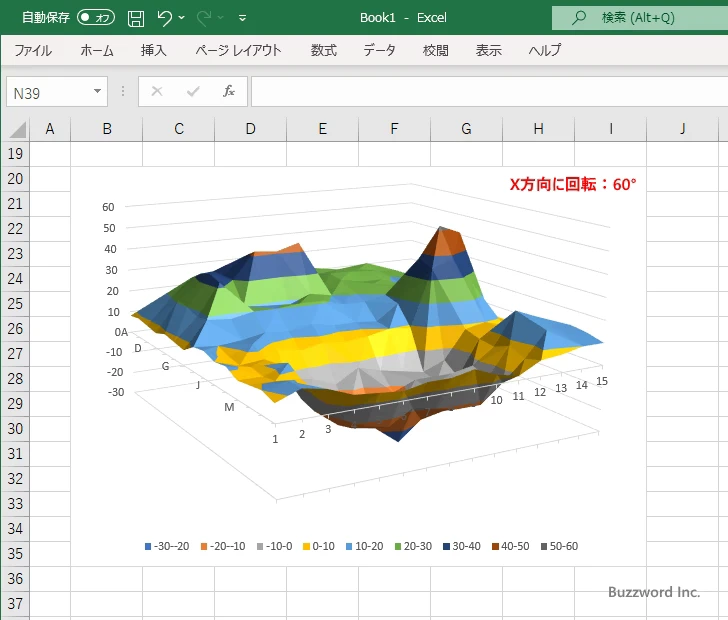Select row 26 header
The image size is (728, 620).
coord(15,328)
